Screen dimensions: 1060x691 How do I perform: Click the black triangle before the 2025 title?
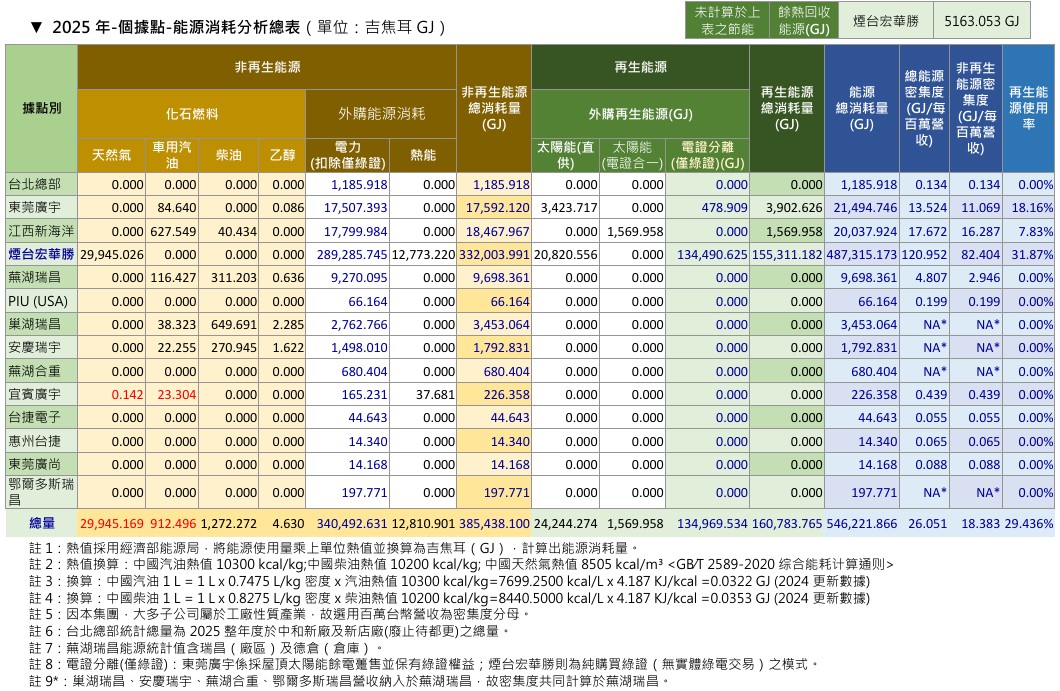click(x=37, y=27)
